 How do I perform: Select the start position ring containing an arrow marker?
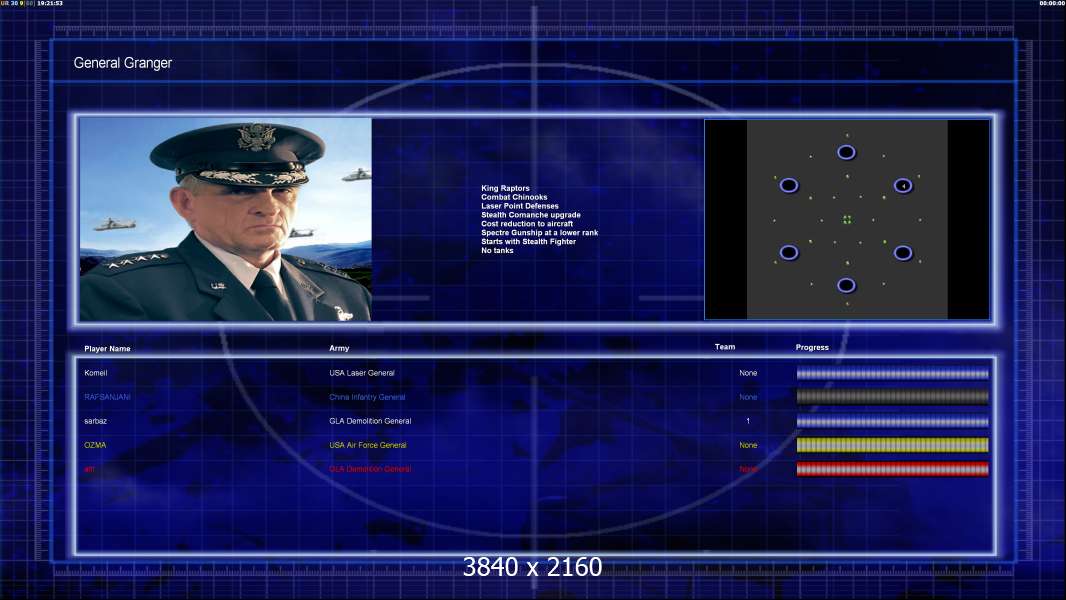(903, 186)
